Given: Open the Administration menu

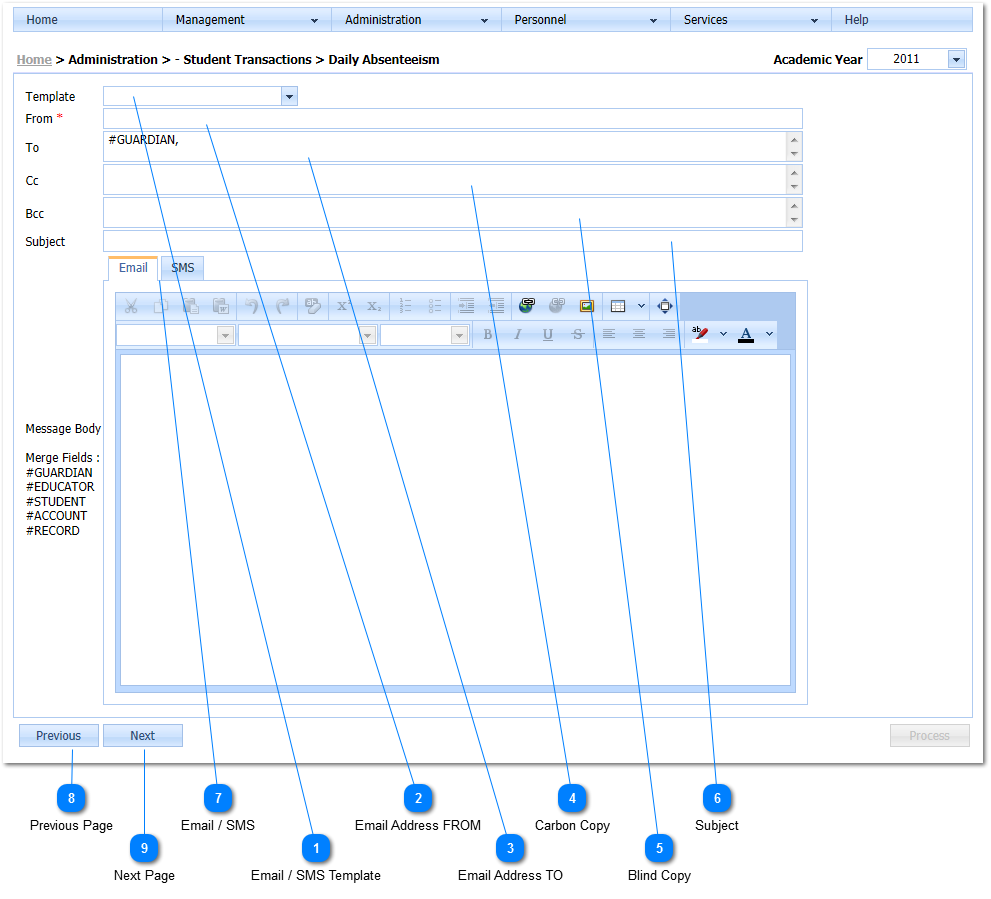Looking at the screenshot, I should (416, 20).
